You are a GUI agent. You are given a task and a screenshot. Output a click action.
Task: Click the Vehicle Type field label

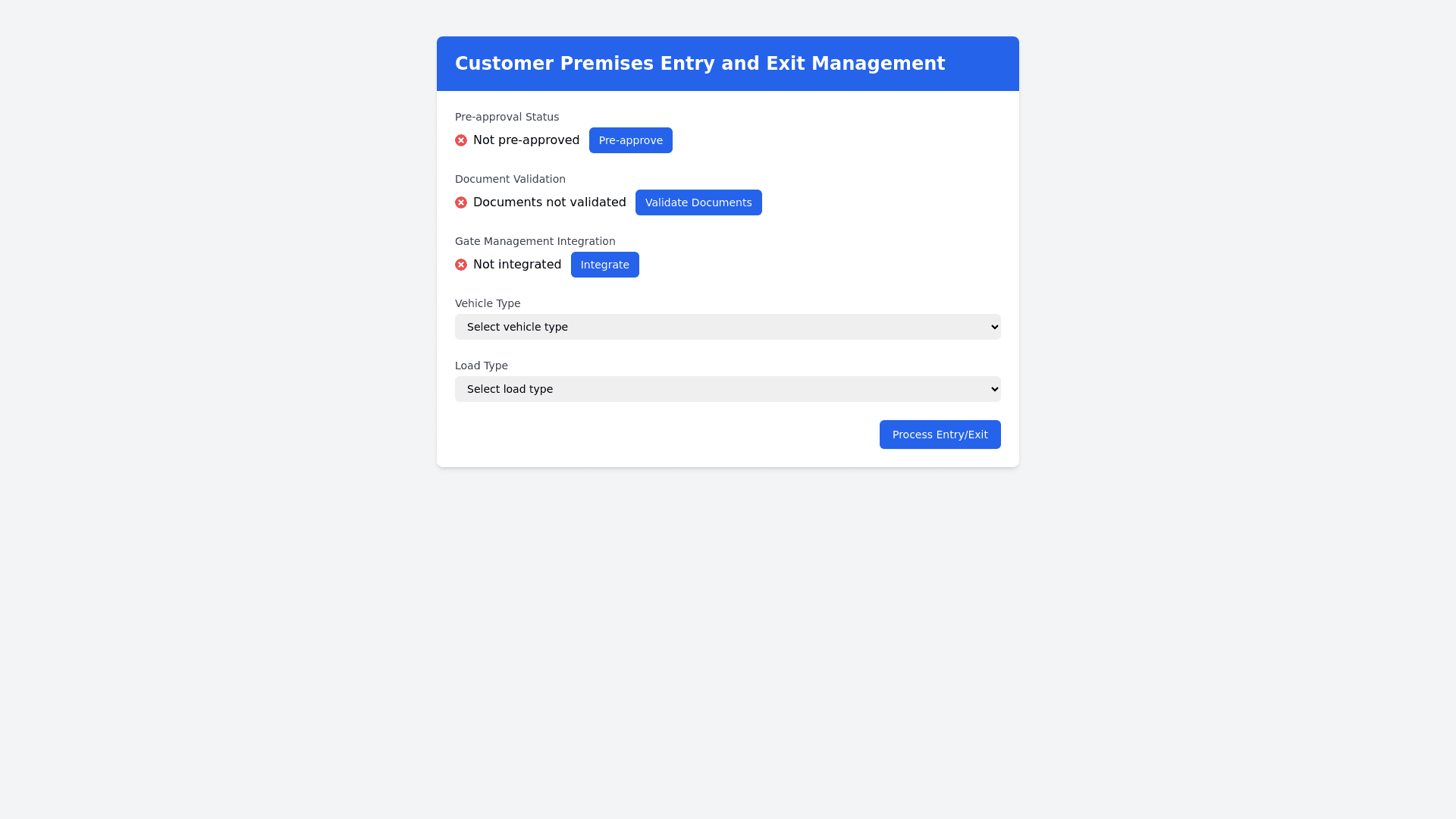[x=488, y=303]
